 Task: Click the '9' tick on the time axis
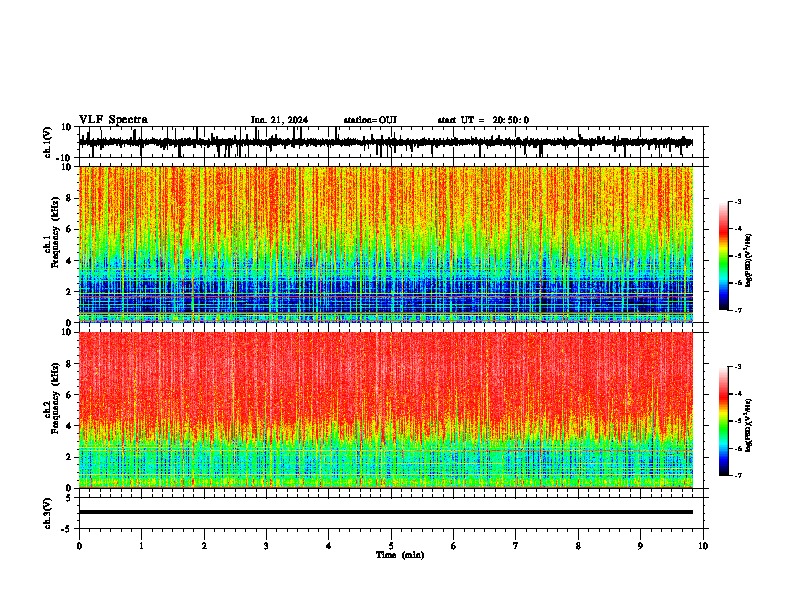[640, 546]
